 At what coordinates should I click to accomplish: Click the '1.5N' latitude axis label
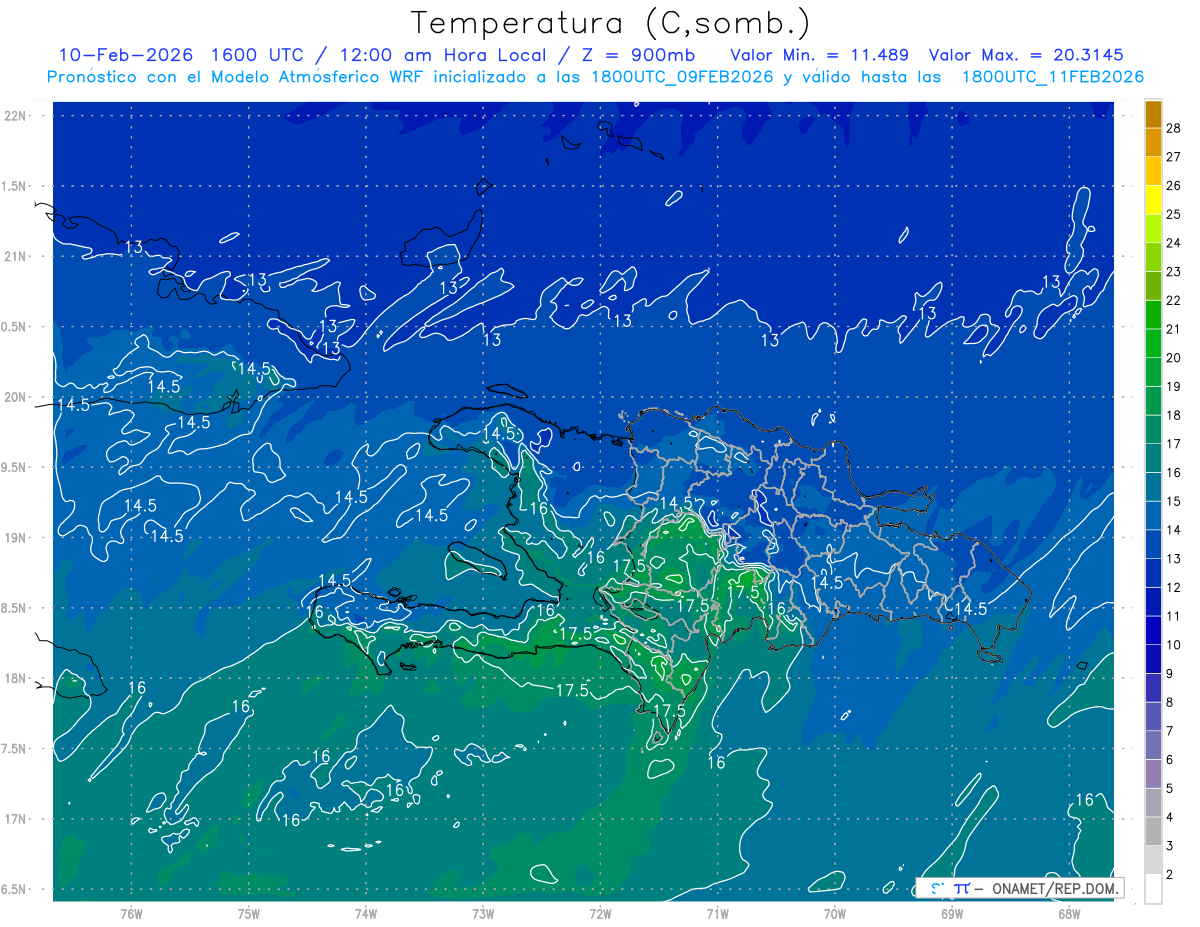[16, 186]
